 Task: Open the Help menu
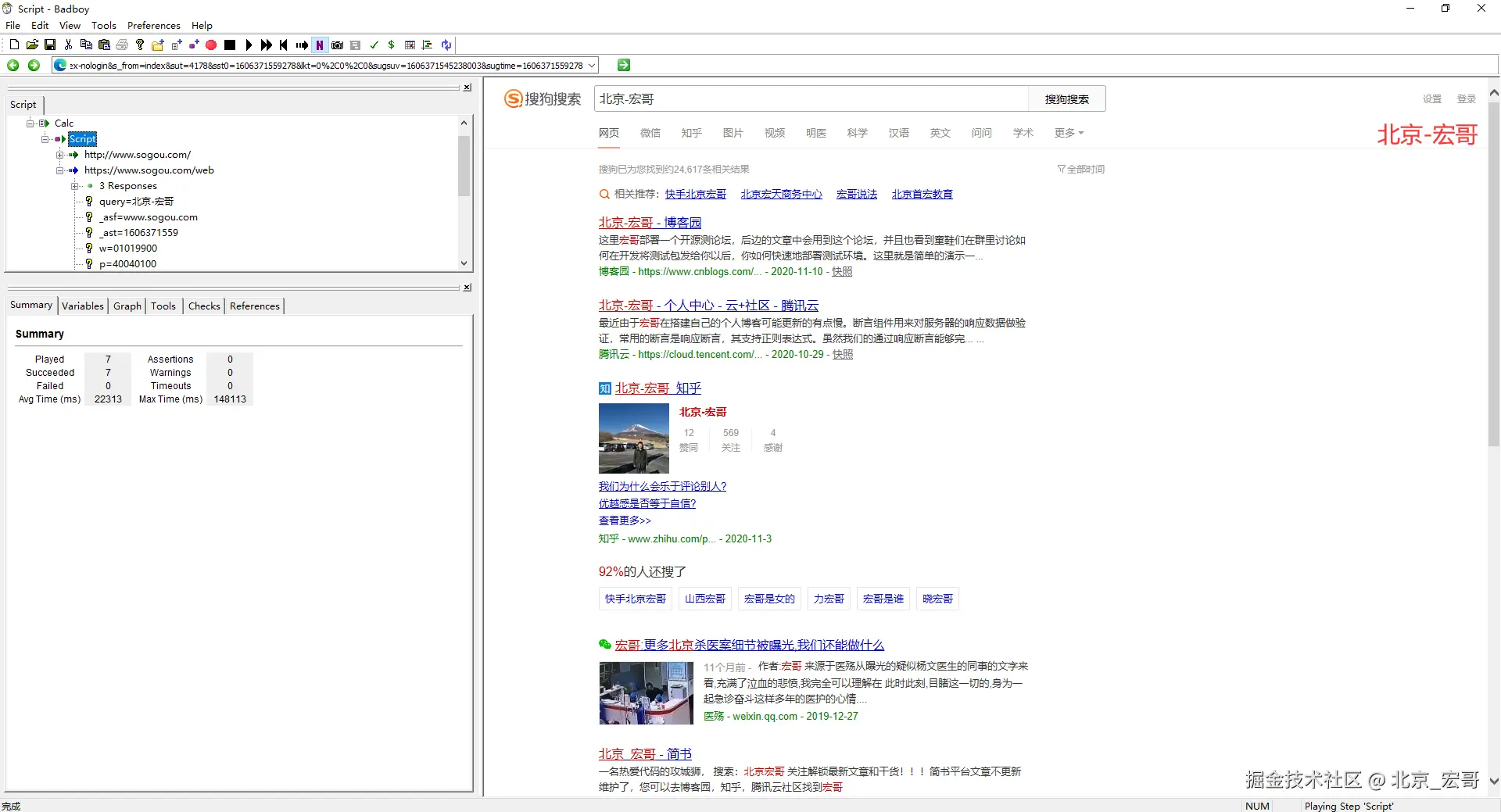pyautogui.click(x=202, y=26)
